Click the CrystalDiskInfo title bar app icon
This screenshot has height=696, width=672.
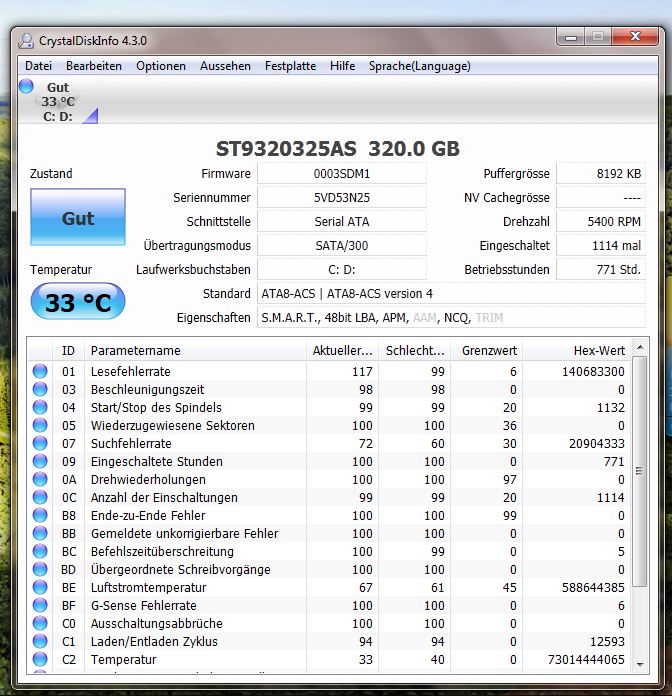pyautogui.click(x=26, y=41)
